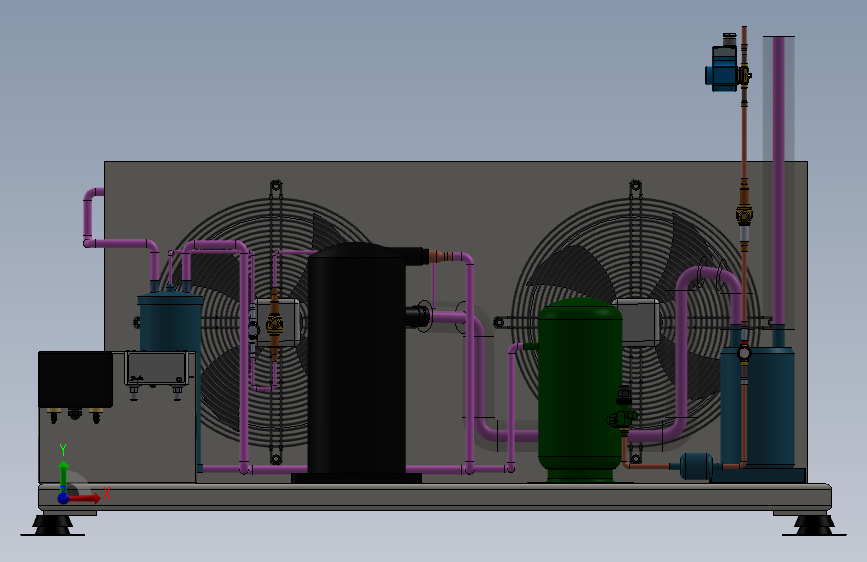Pick the small blue filter drier

[696, 466]
